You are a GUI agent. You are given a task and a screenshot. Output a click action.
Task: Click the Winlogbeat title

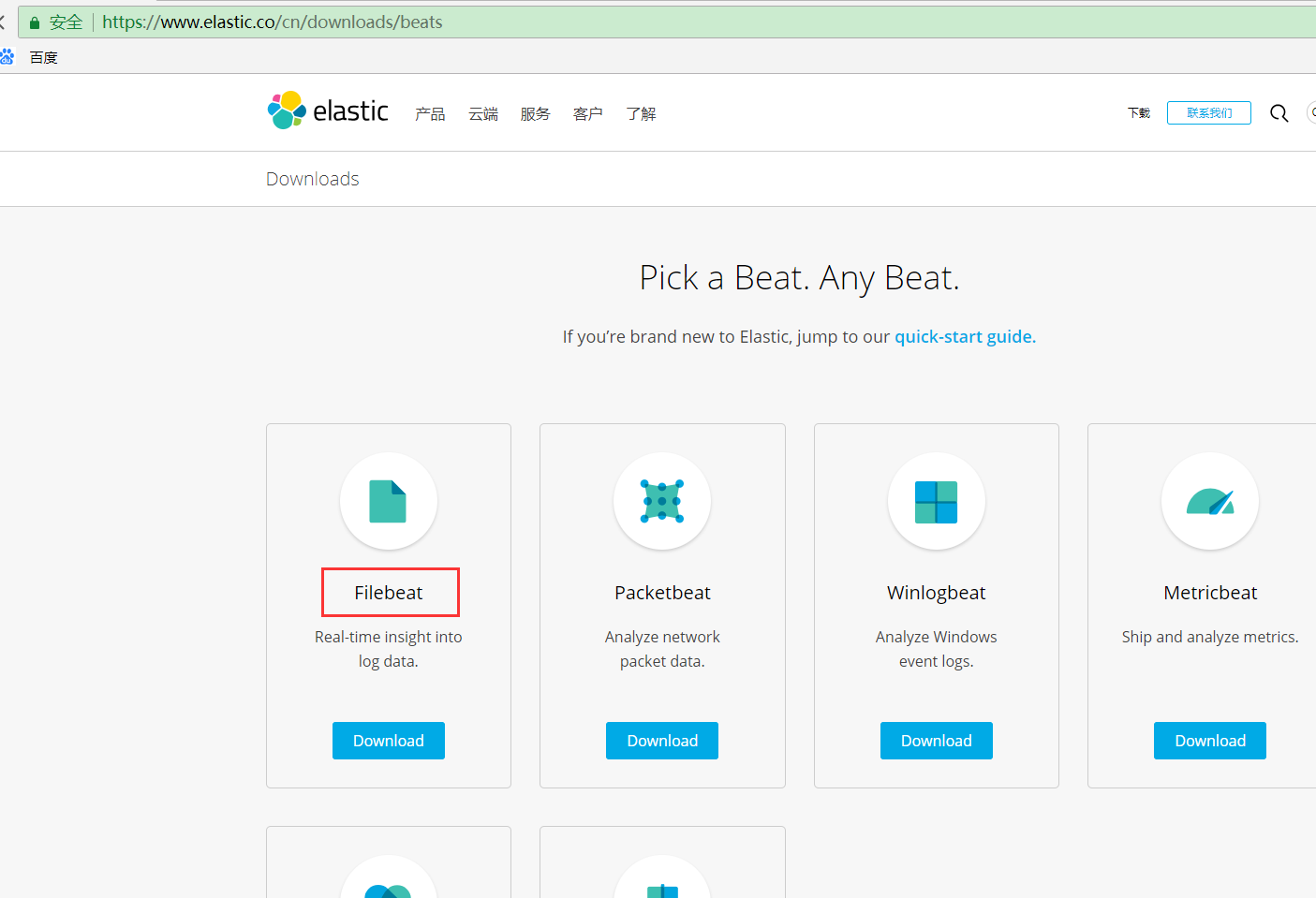[x=937, y=593]
